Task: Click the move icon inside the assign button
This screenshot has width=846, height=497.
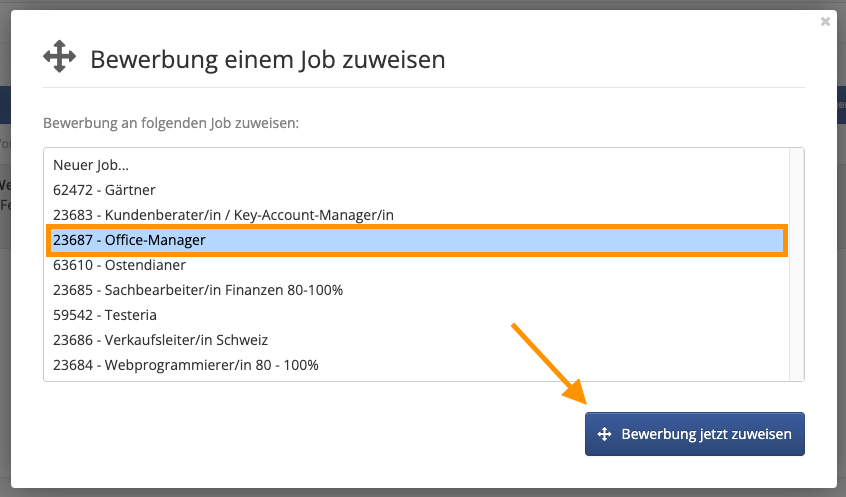Action: point(604,434)
